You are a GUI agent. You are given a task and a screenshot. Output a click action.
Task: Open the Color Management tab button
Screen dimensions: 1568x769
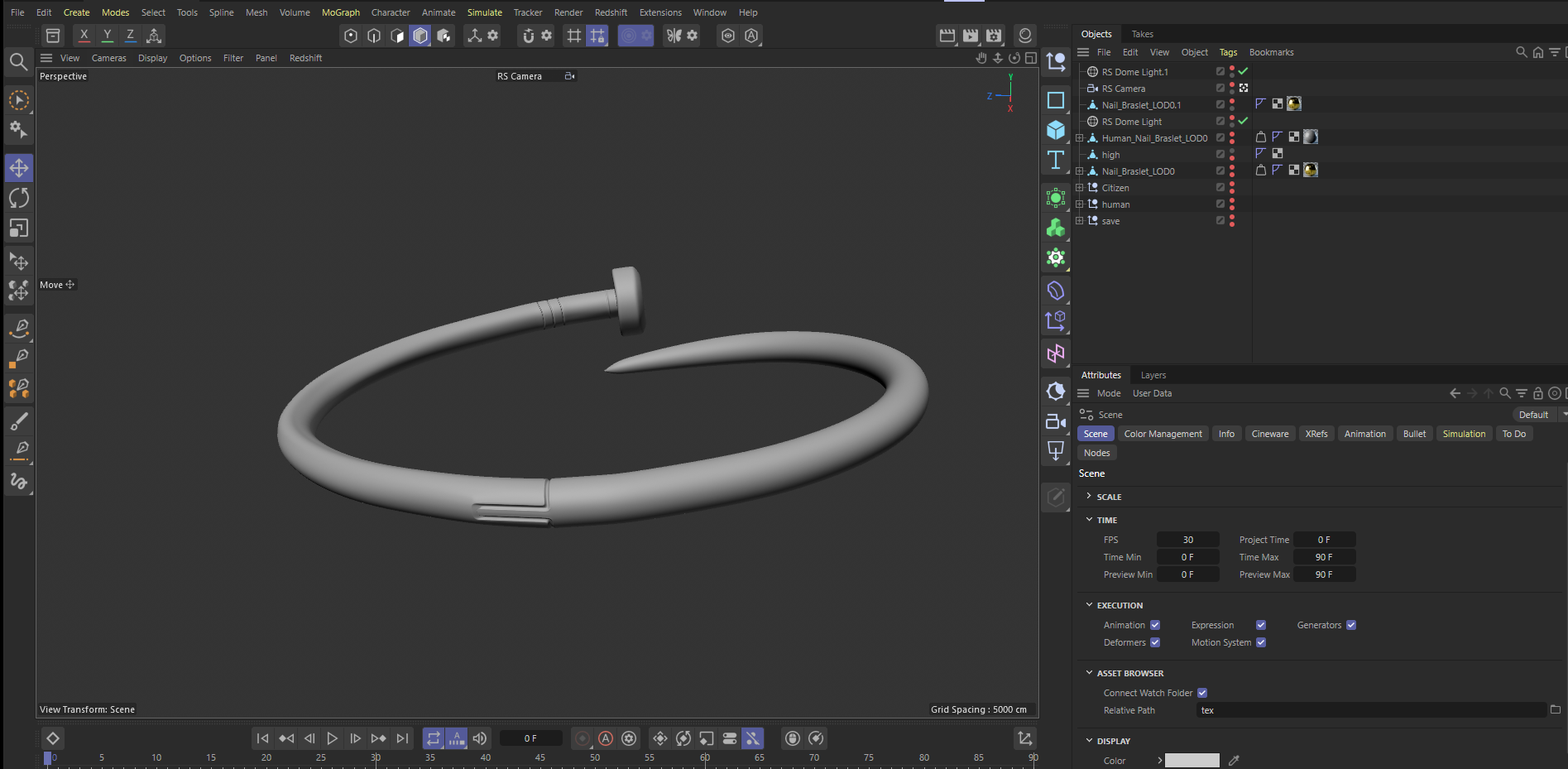pos(1163,434)
